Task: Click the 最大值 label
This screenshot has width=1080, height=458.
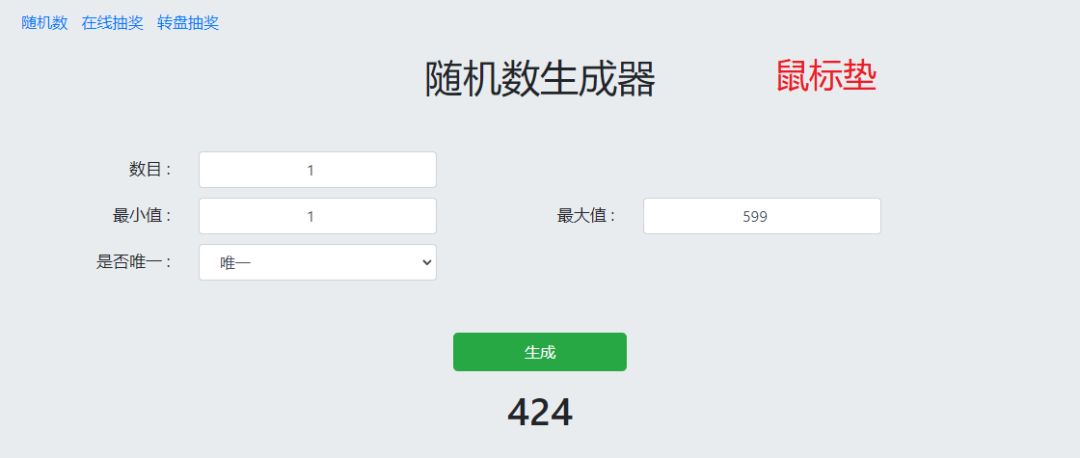Action: tap(586, 216)
